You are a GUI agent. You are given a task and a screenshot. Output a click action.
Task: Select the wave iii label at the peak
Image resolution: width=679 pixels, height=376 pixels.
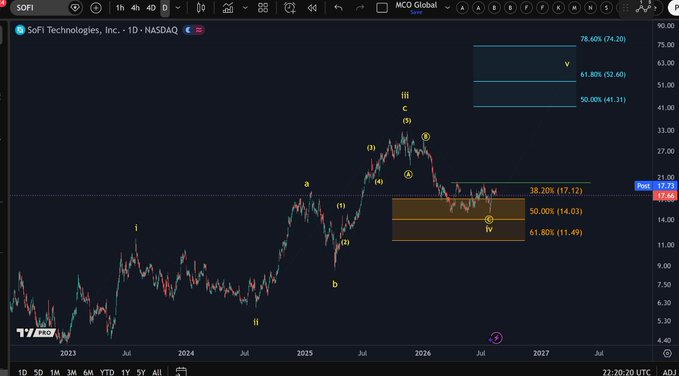click(405, 95)
